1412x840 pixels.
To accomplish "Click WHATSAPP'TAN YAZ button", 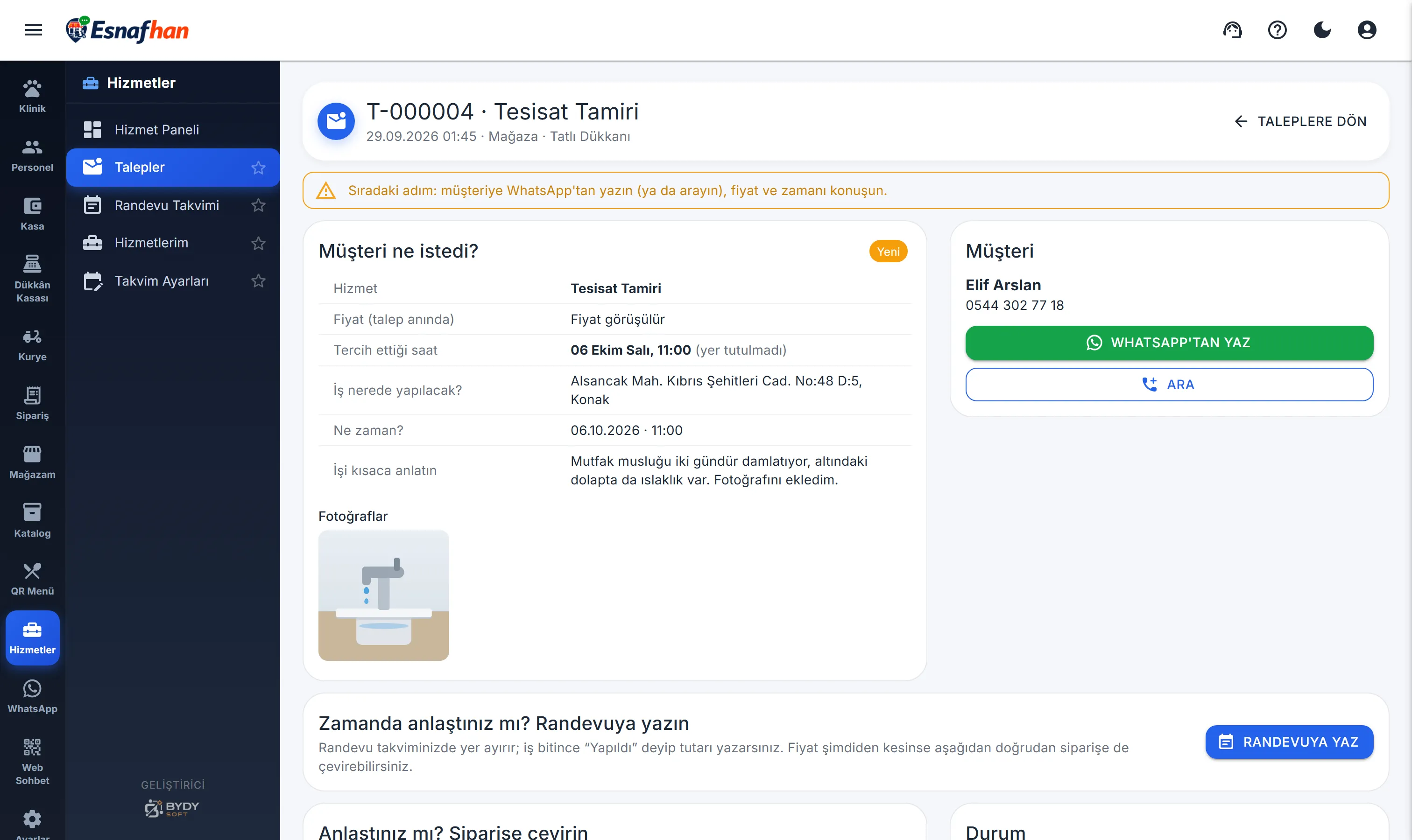I will pyautogui.click(x=1169, y=343).
